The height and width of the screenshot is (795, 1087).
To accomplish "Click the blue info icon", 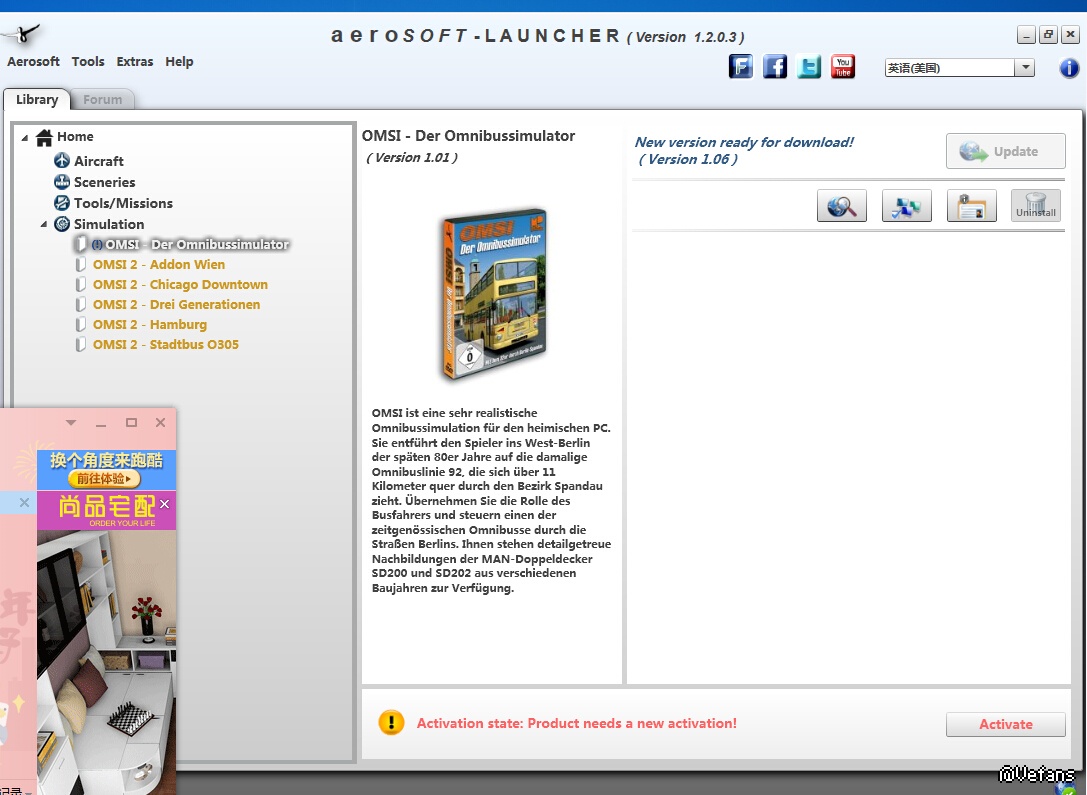I will coord(1069,68).
